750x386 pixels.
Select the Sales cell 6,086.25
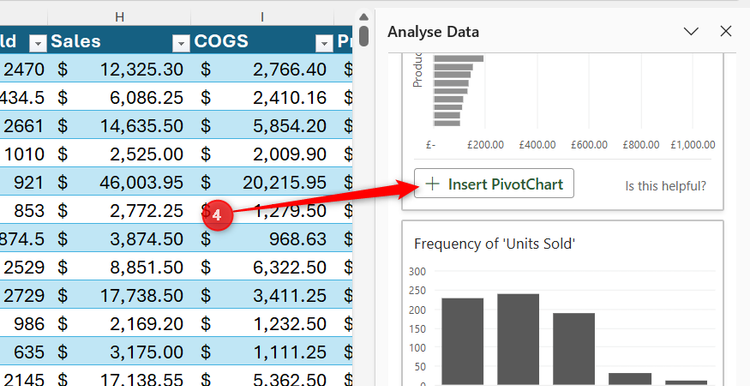point(119,98)
